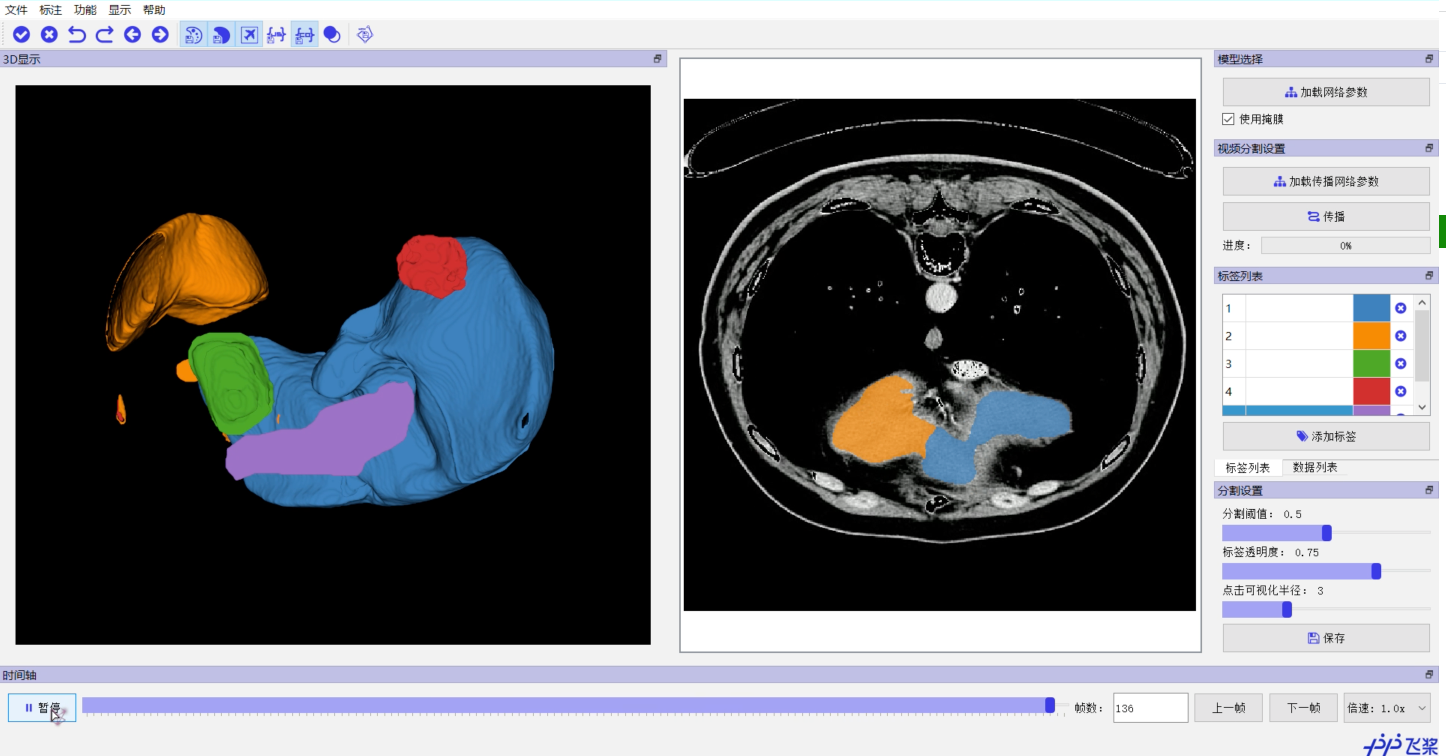Open the 标注 menu
This screenshot has height=756, width=1446.
pos(51,10)
